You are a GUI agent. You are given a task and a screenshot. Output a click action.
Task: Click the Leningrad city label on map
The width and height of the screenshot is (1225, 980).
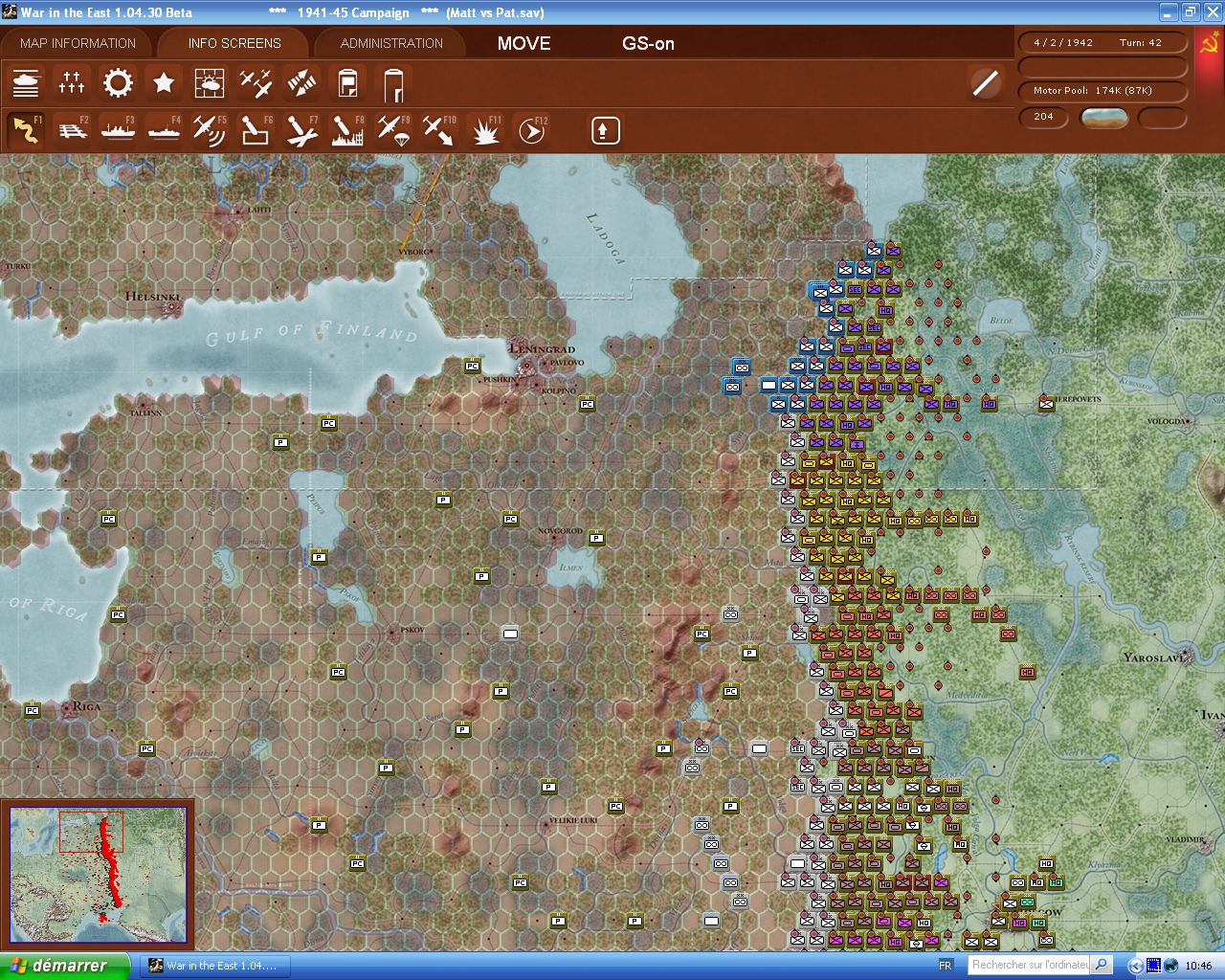click(543, 349)
